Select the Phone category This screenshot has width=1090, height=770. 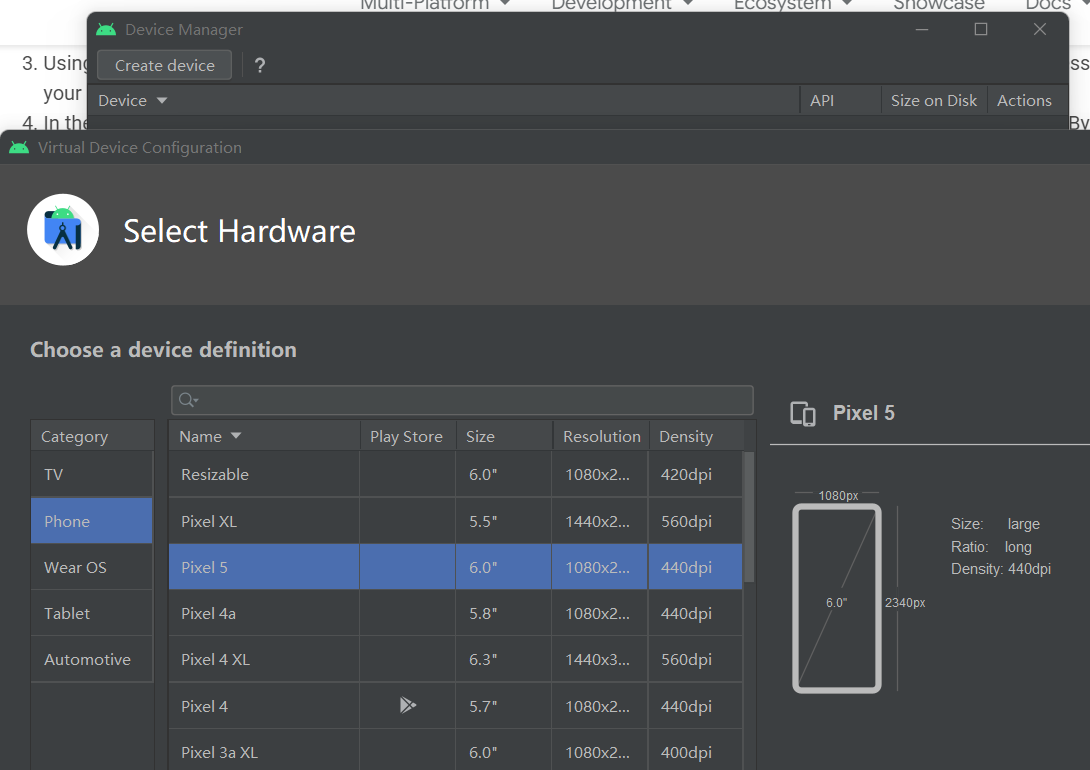coord(92,521)
